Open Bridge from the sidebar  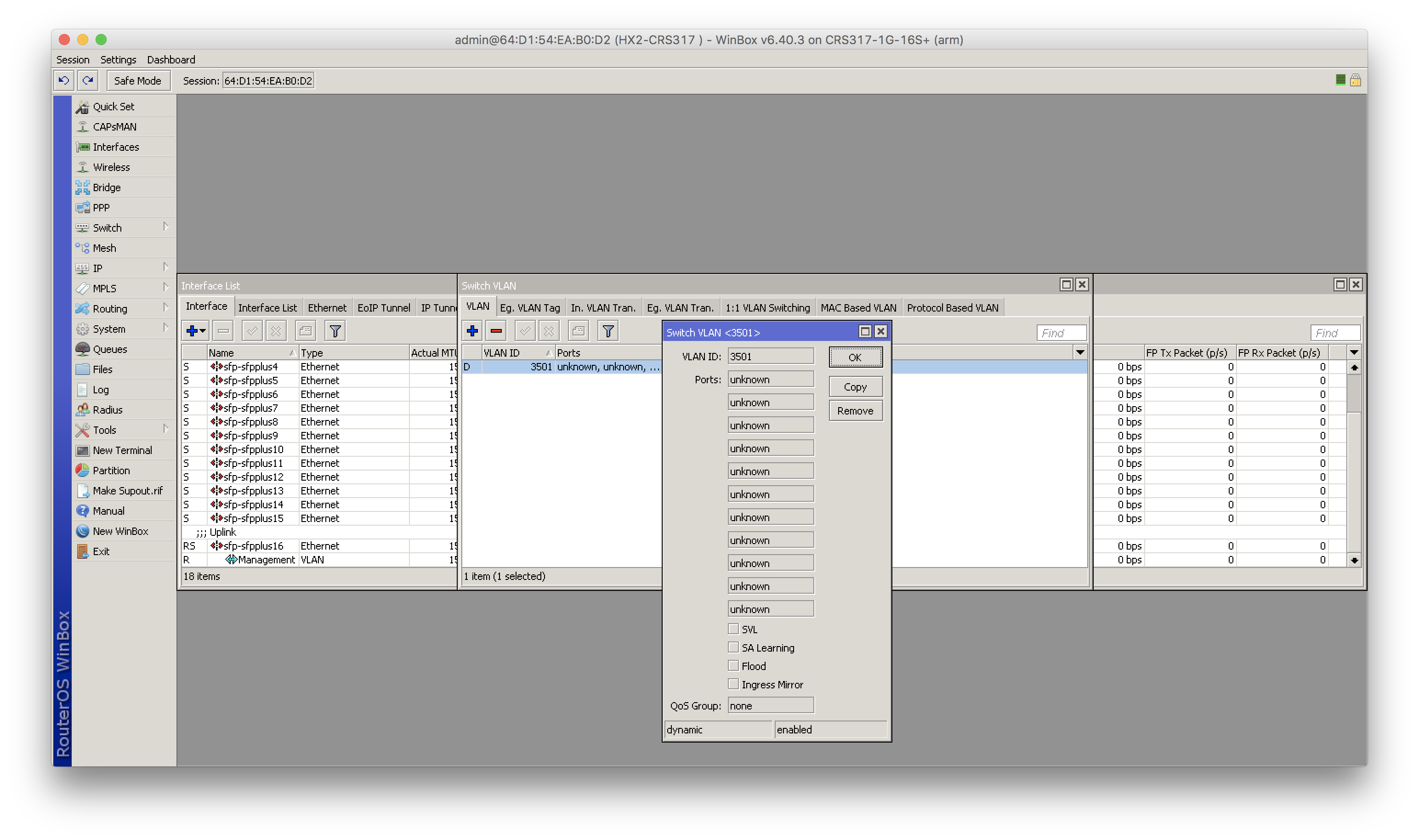click(107, 187)
